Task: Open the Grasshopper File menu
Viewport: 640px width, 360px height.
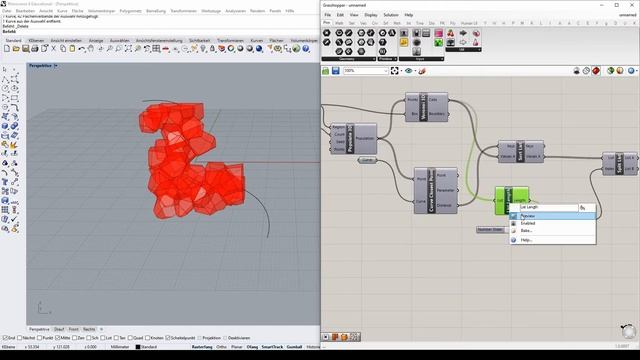Action: click(x=328, y=15)
